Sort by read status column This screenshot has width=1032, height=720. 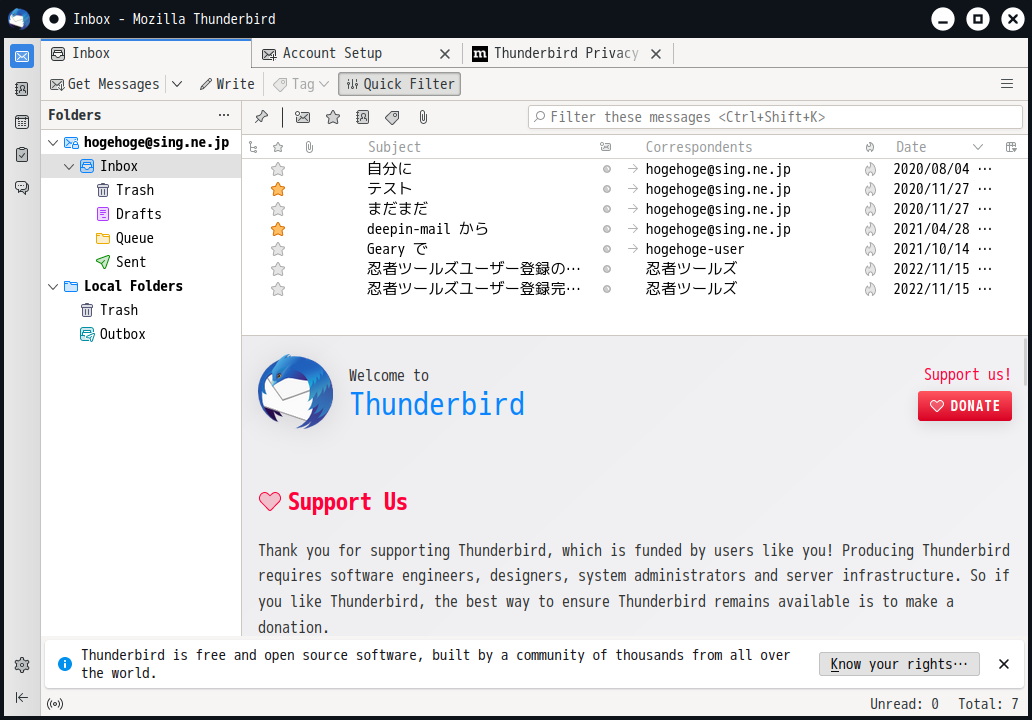click(606, 147)
